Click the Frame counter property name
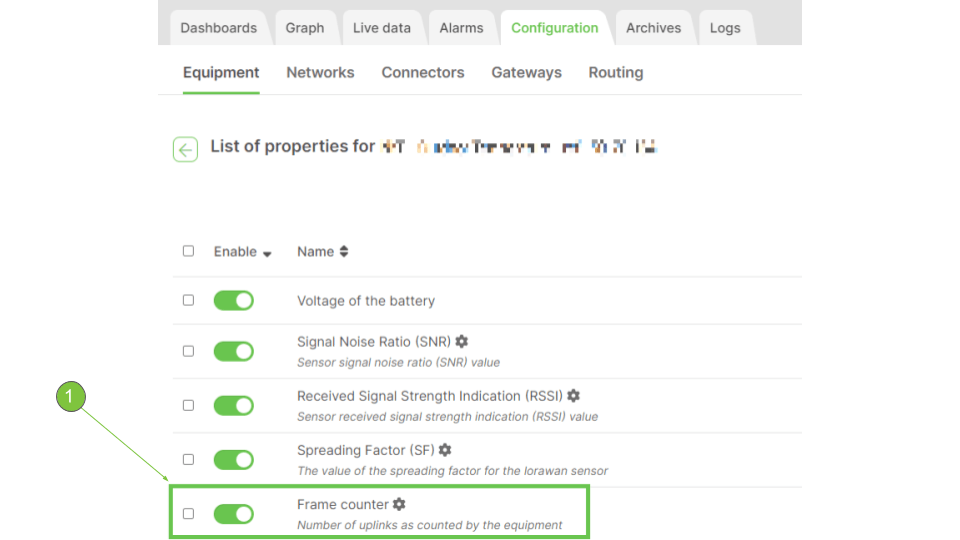 pyautogui.click(x=342, y=504)
